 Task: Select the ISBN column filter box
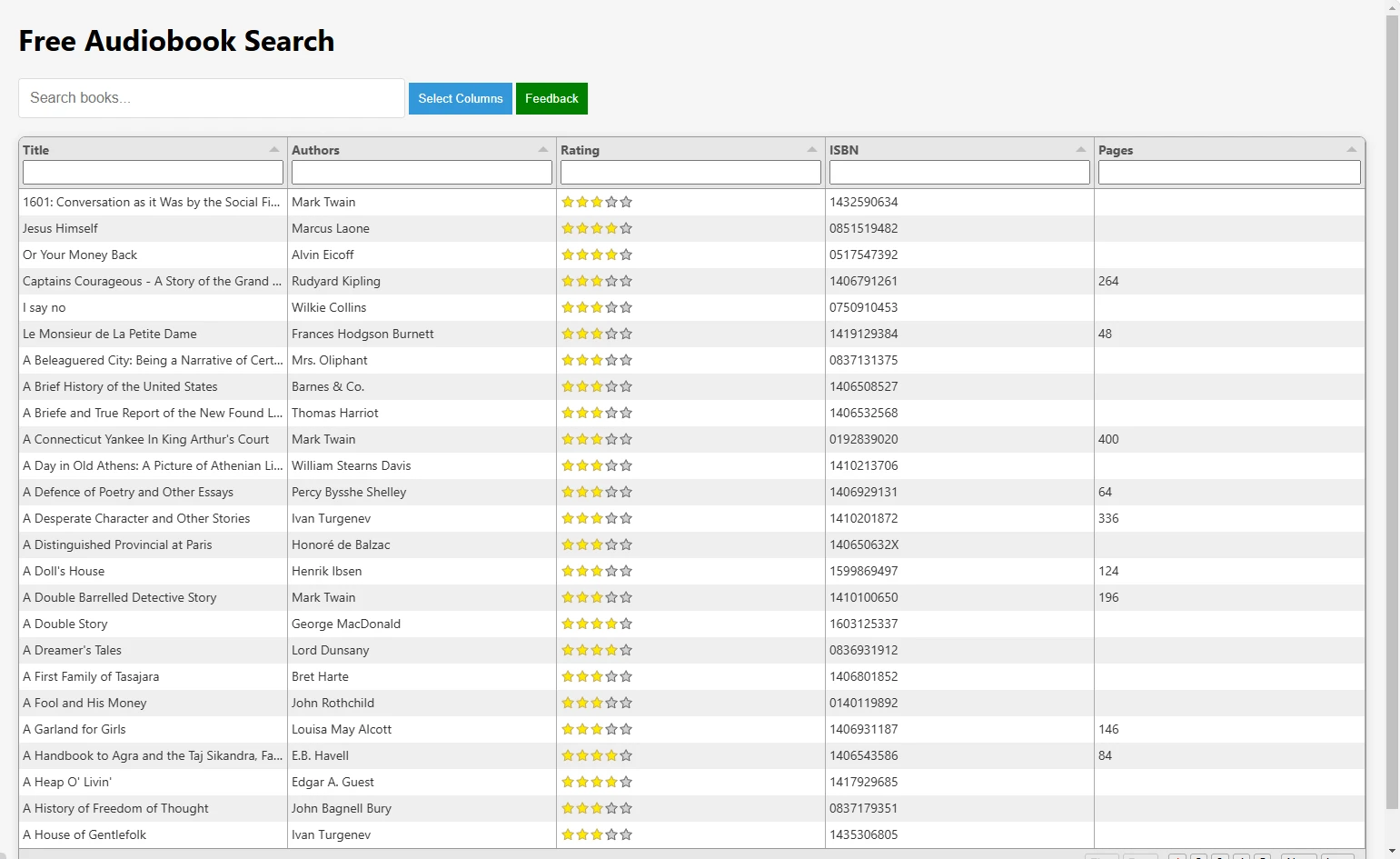coord(959,173)
